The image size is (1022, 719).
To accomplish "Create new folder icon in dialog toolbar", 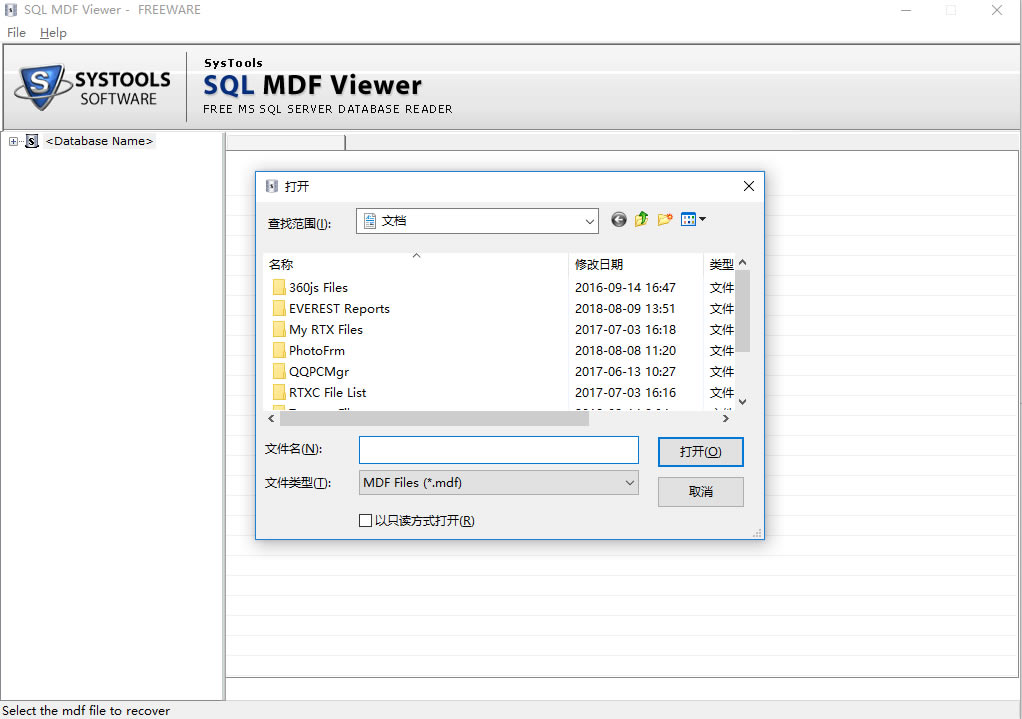I will click(x=665, y=220).
